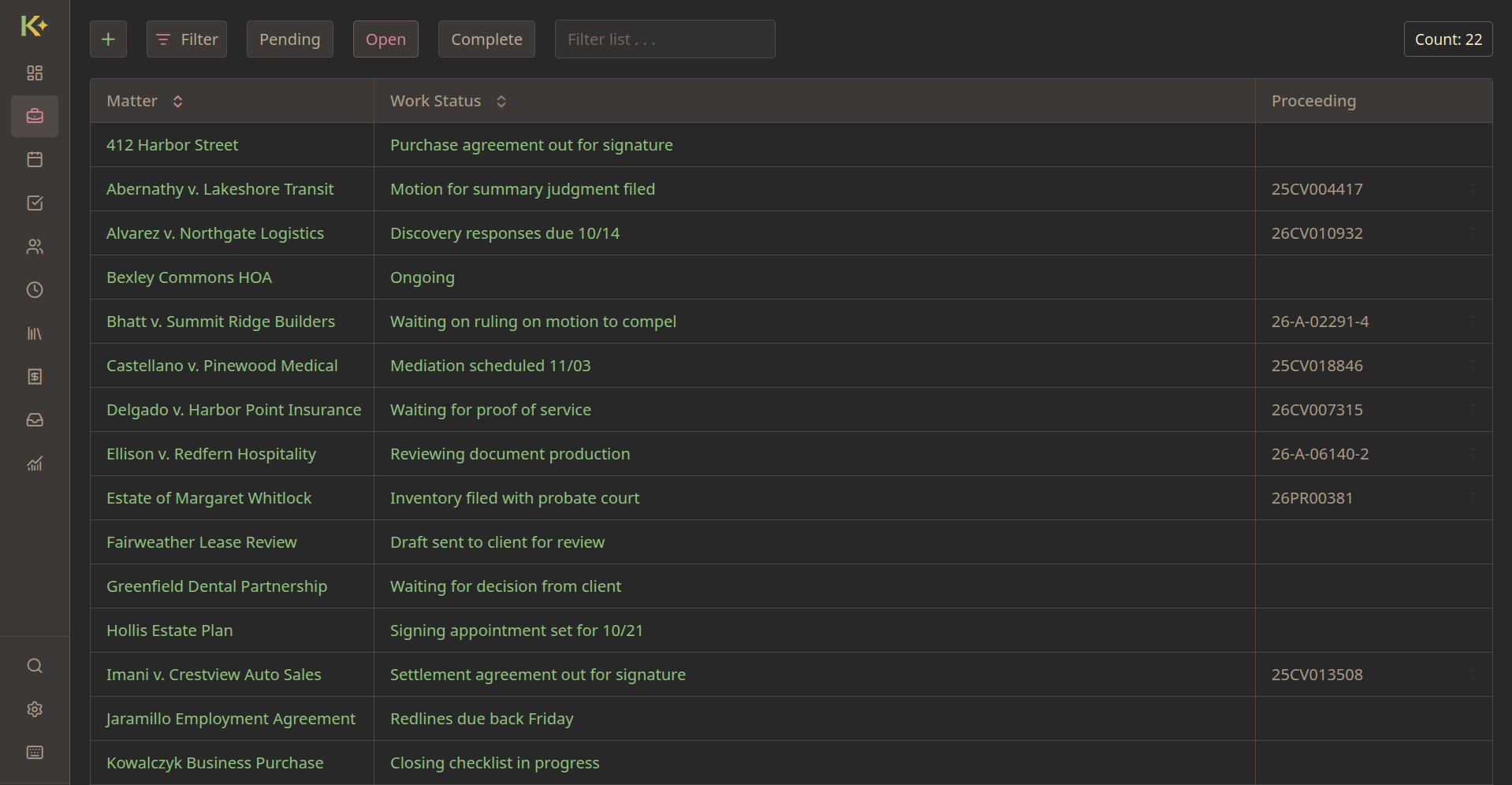The width and height of the screenshot is (1512, 785).
Task: Open the Bexley Commons HOA matter
Action: point(189,277)
